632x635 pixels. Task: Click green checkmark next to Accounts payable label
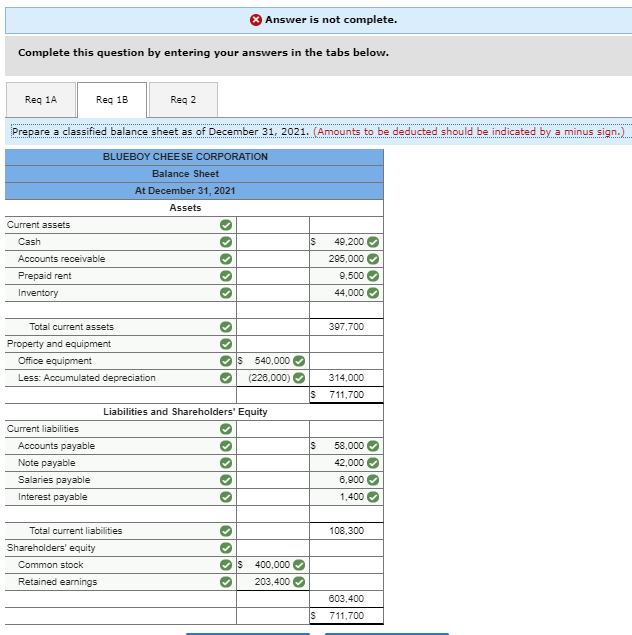pos(226,446)
